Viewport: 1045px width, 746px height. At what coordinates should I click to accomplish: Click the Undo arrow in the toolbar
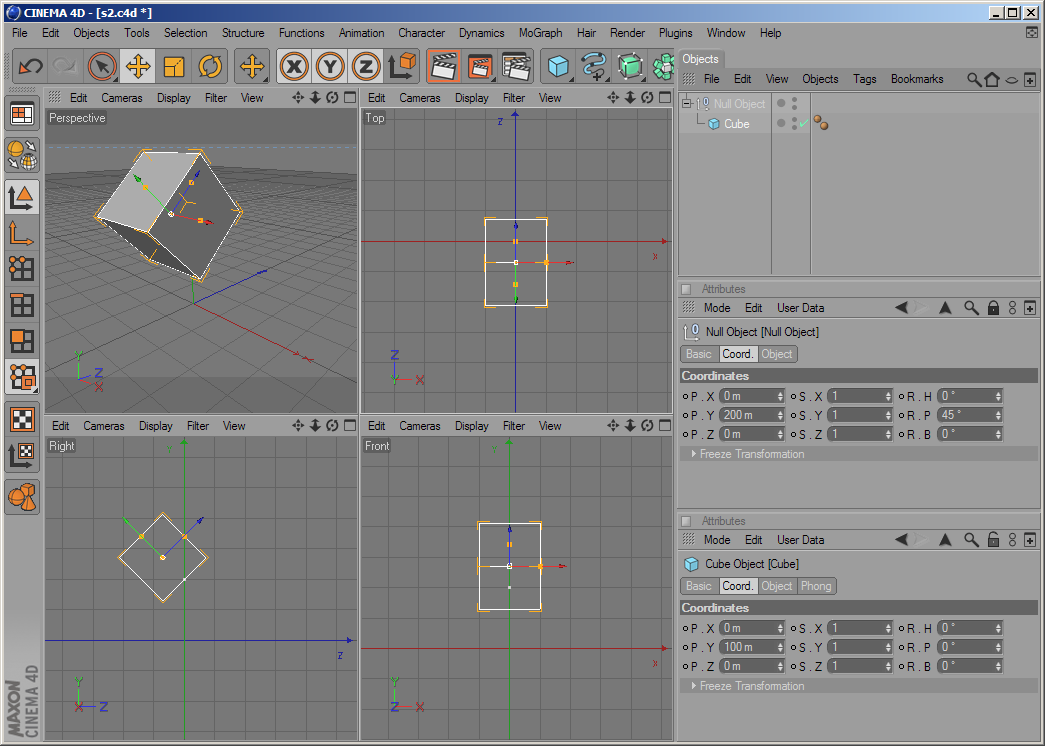point(31,67)
